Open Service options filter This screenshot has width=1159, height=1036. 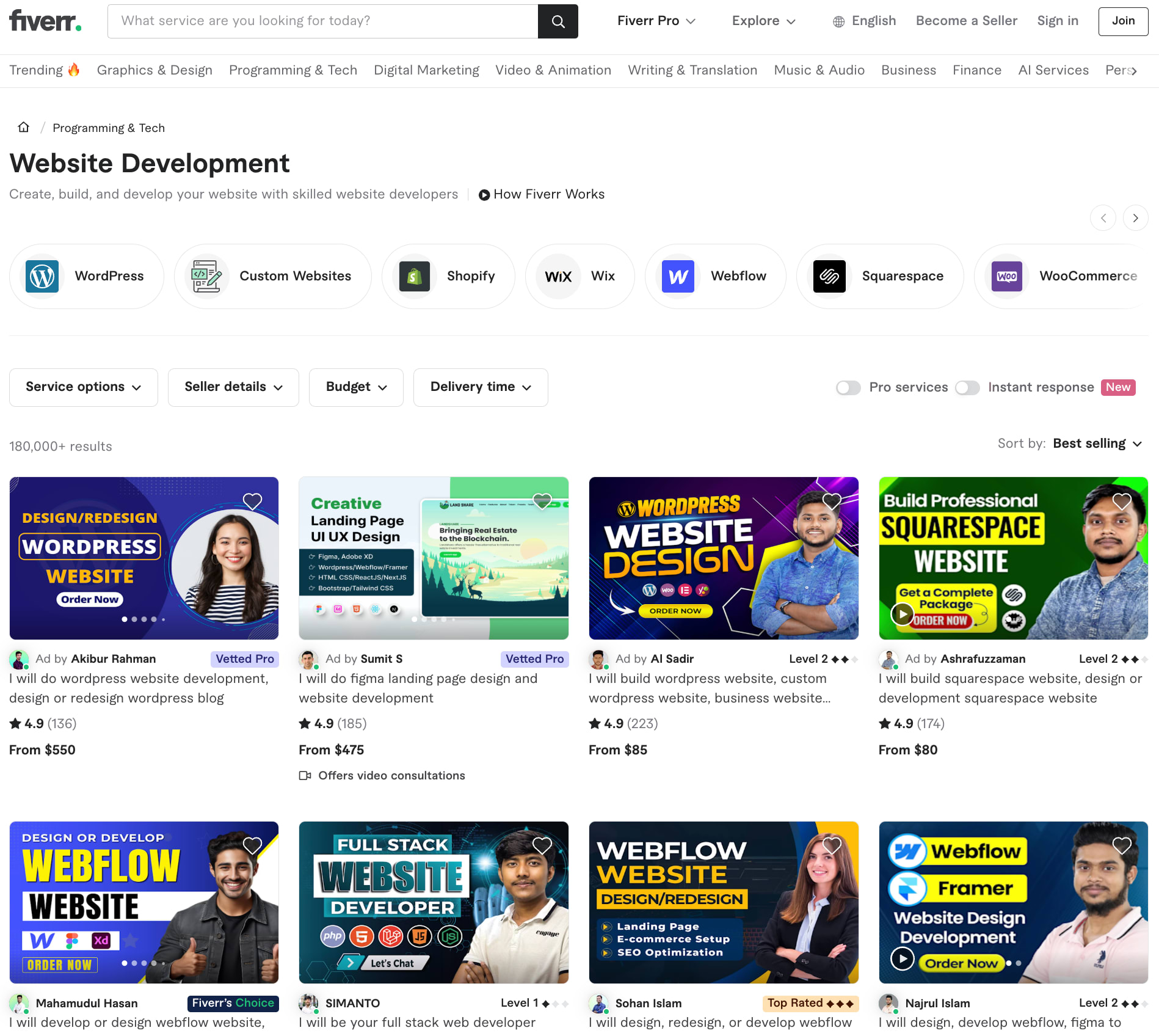click(x=84, y=387)
